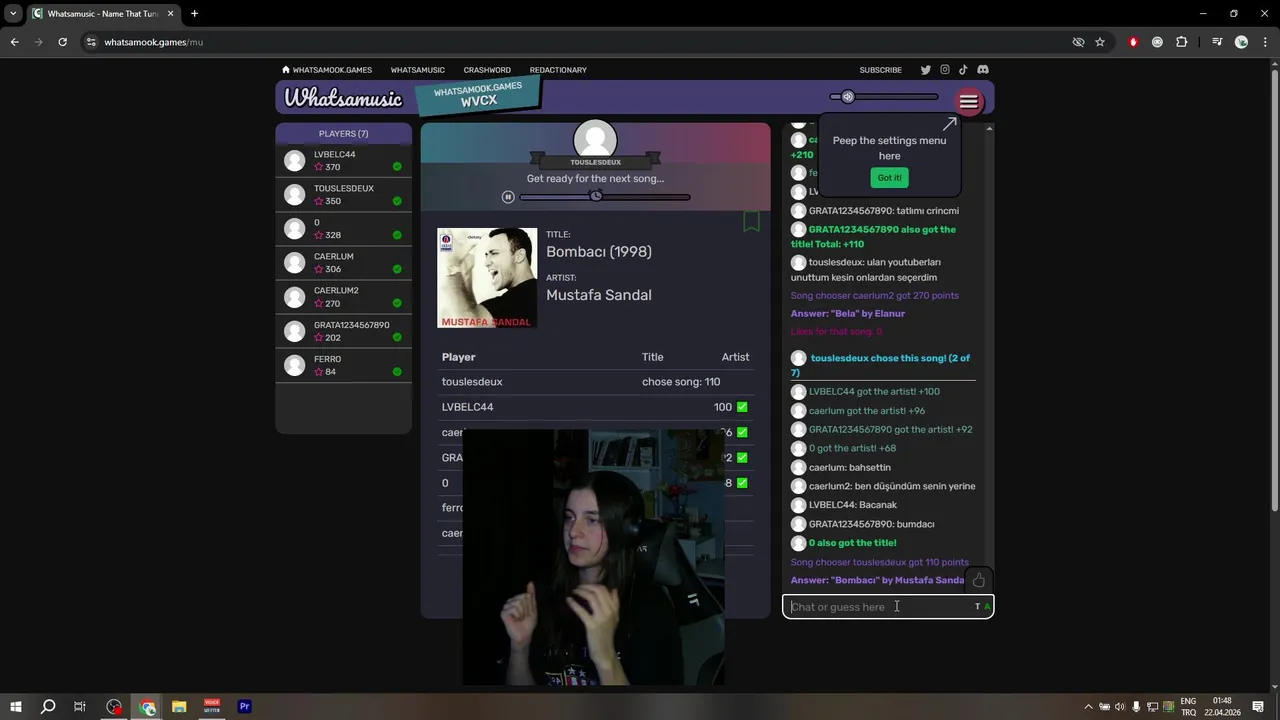Click the address bar URL whatsamook.games
1280x720 pixels.
click(153, 42)
